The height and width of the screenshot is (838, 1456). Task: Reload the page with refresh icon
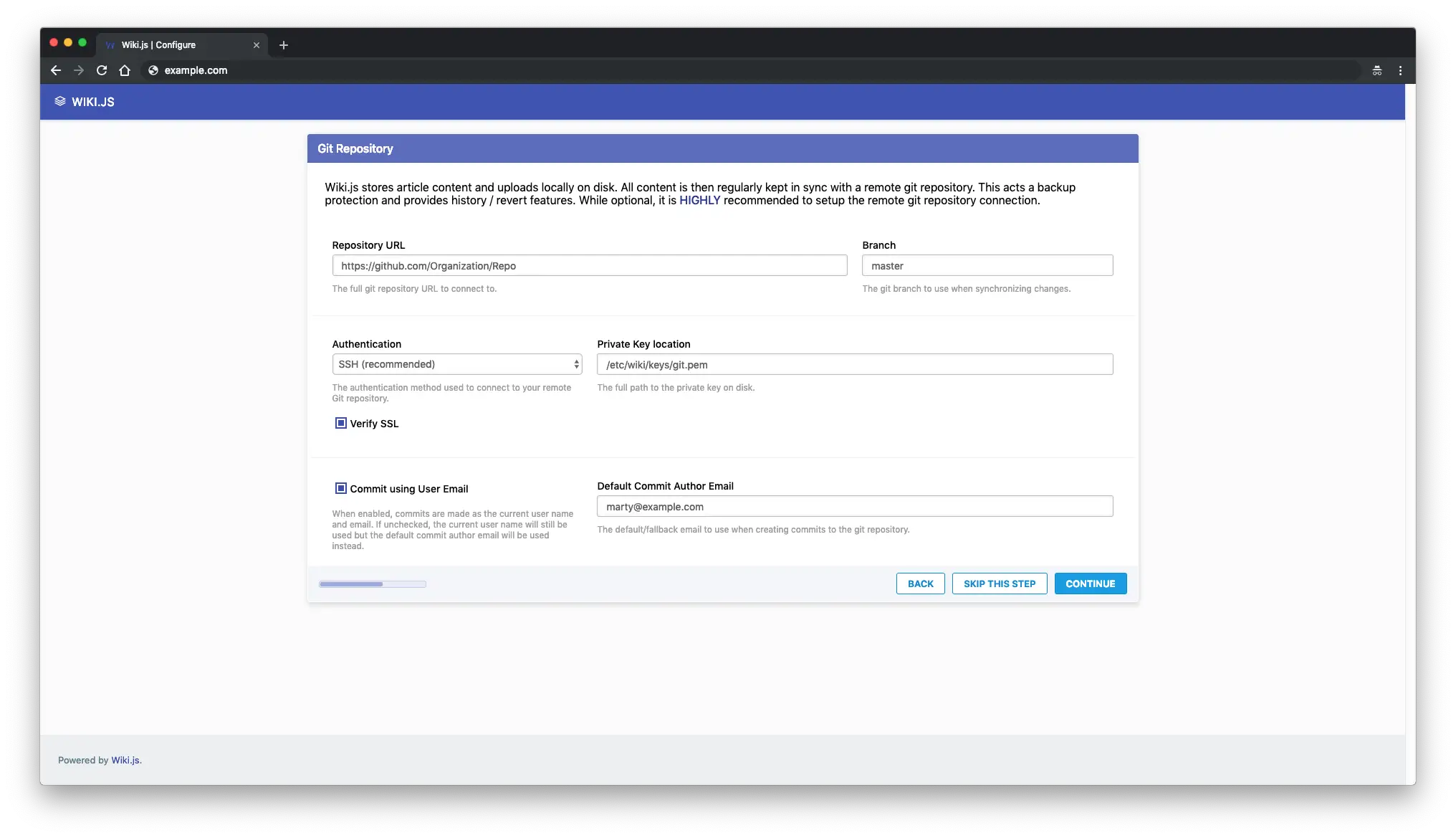point(102,70)
